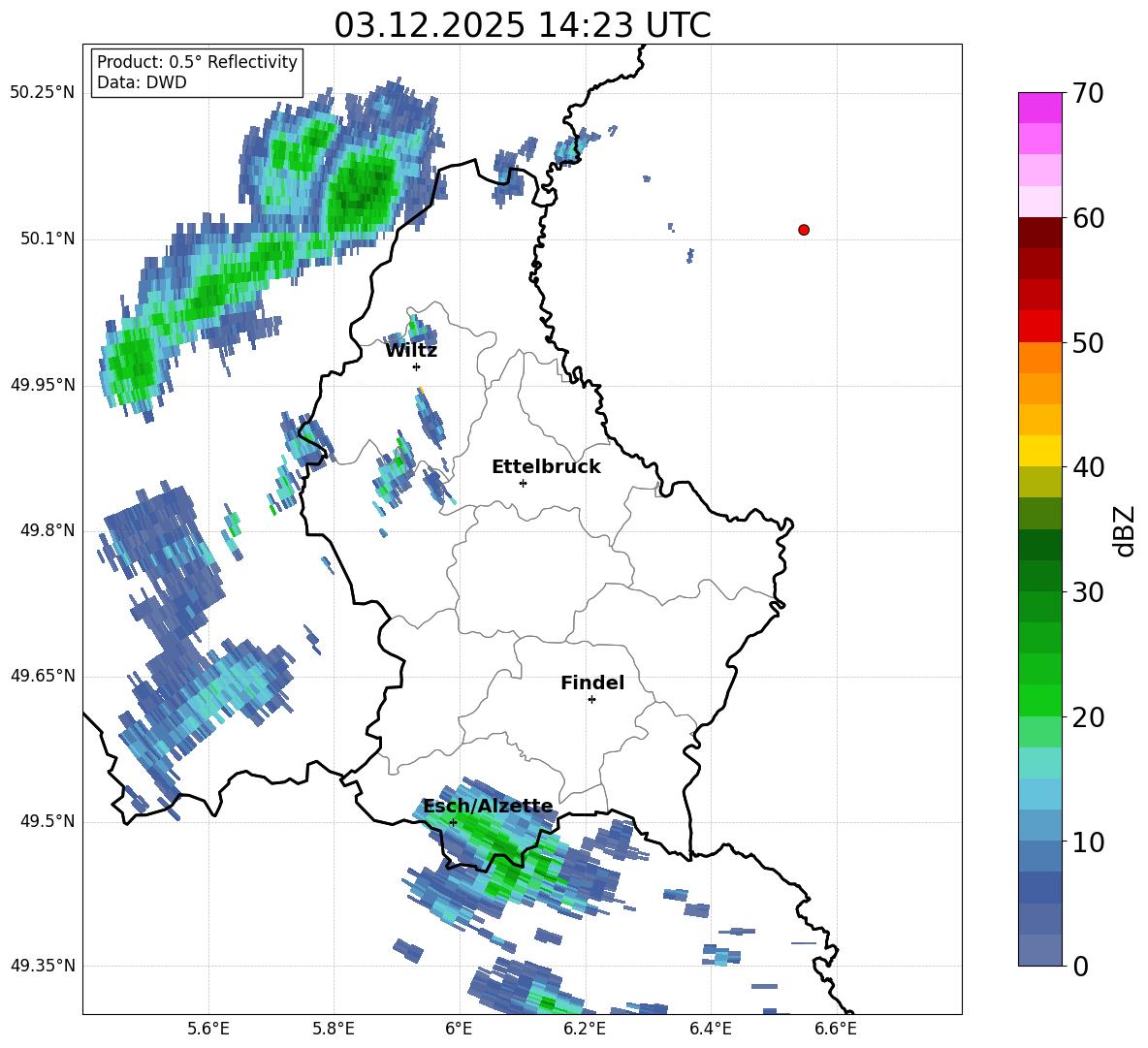Click the dark green colorbar segment above 30

pos(1039,576)
